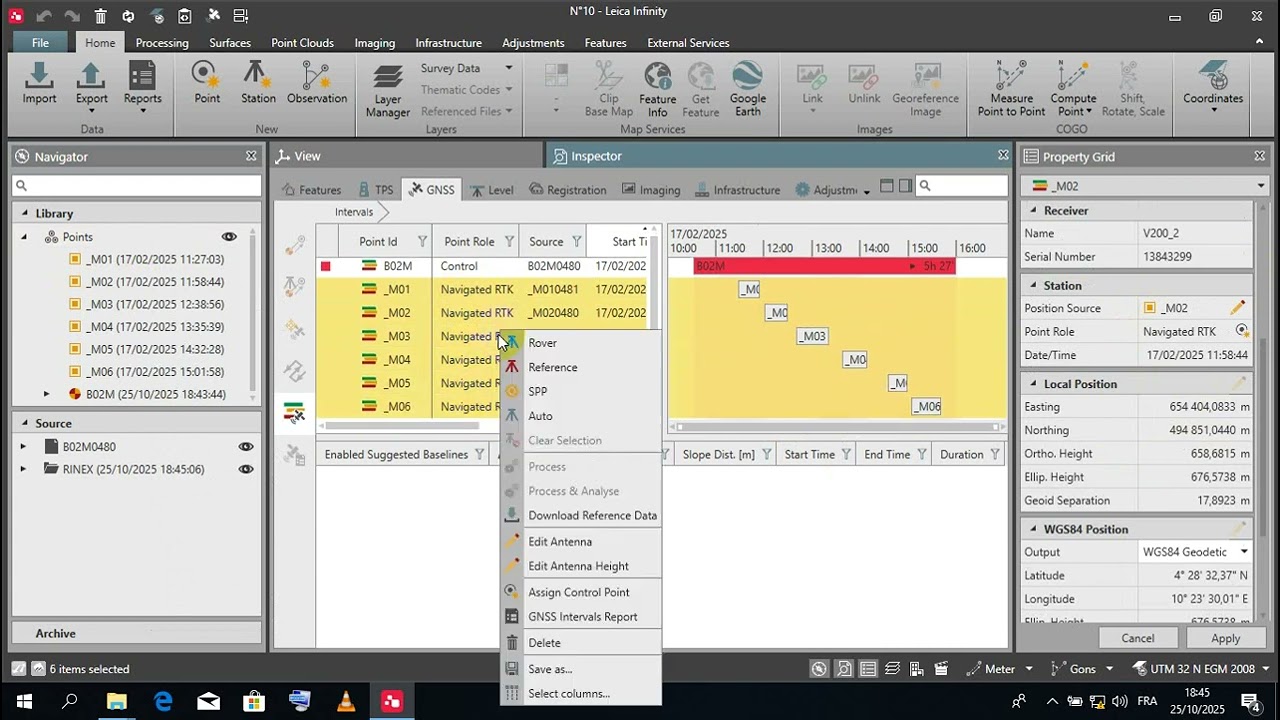Image resolution: width=1280 pixels, height=720 pixels.
Task: Click red B02M bar in timeline
Action: click(824, 266)
